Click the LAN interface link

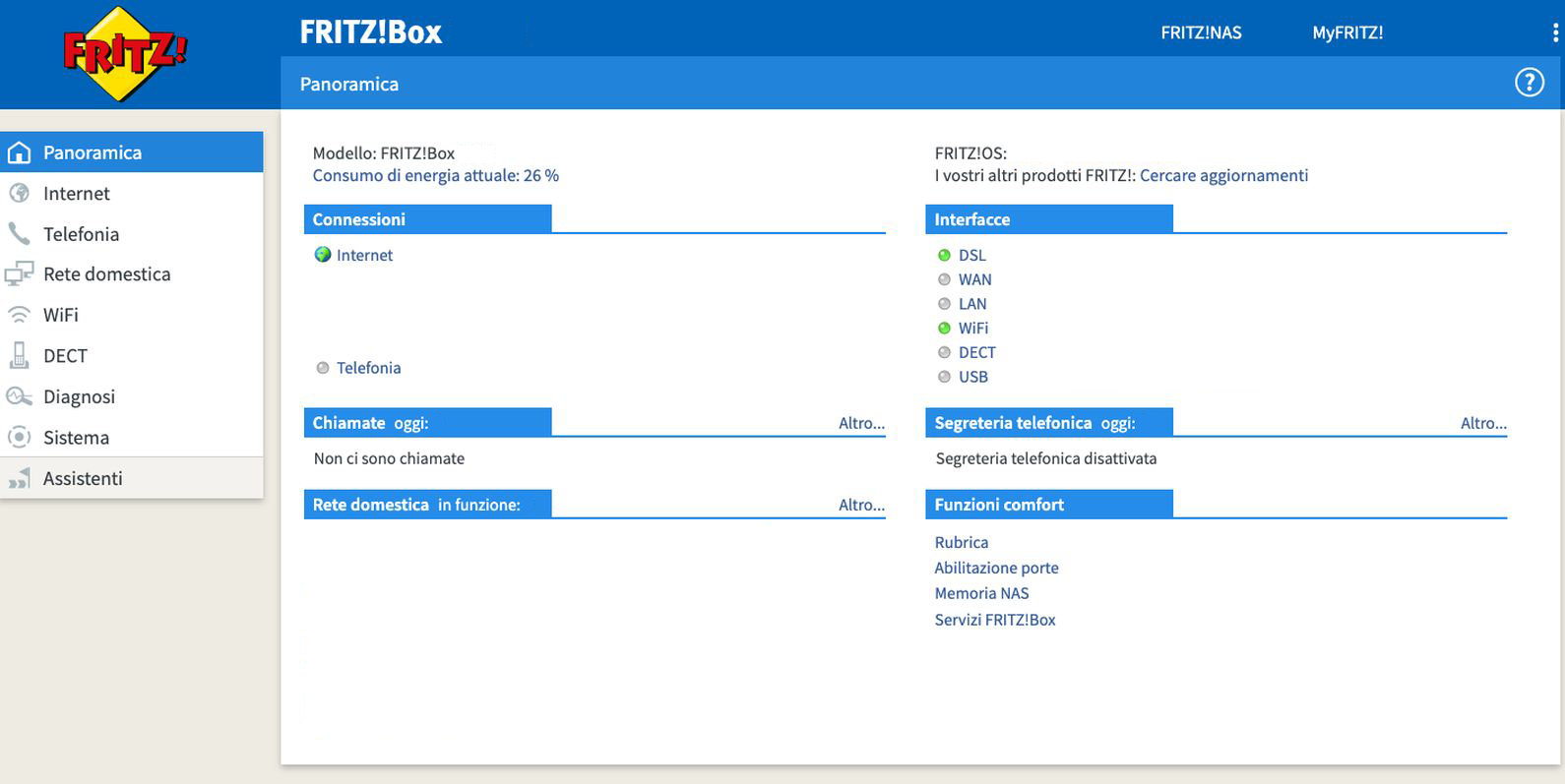point(972,304)
